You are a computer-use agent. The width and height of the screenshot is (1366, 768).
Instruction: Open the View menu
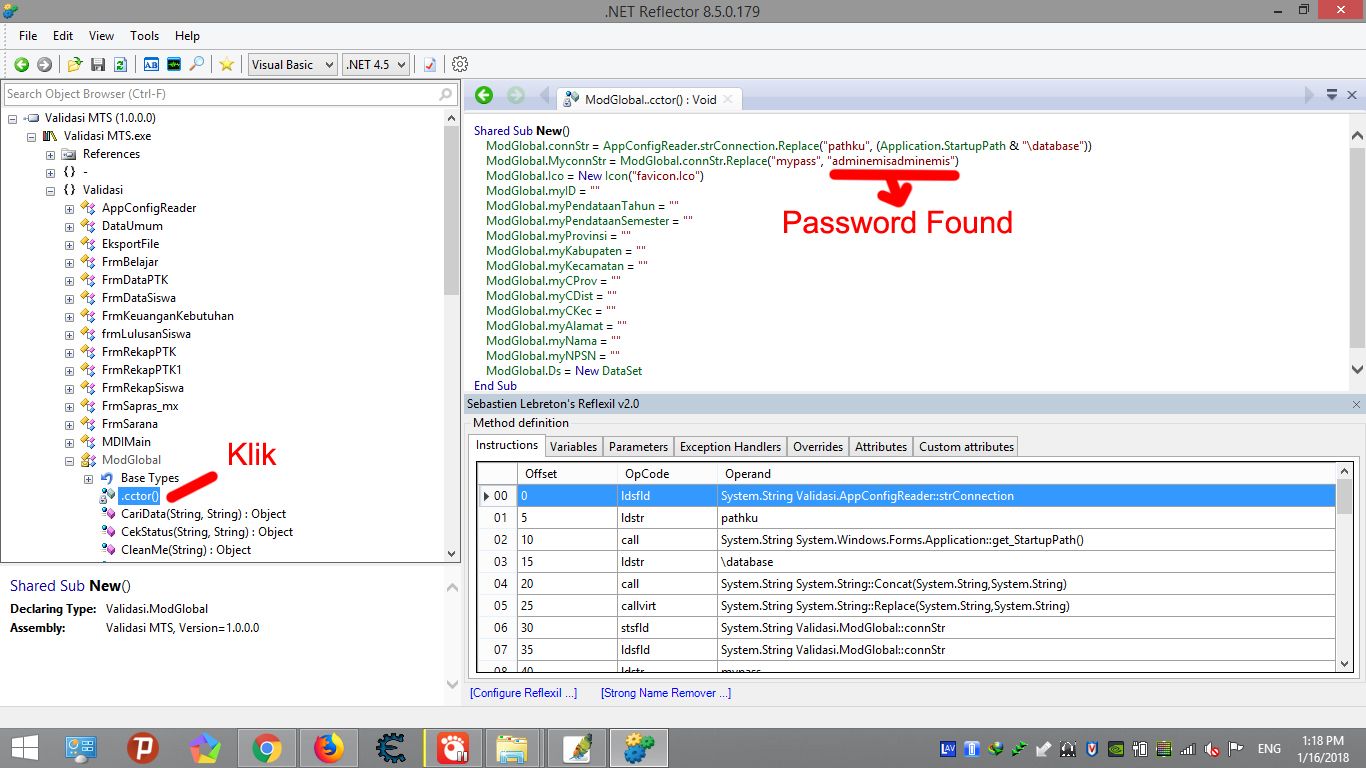click(x=102, y=35)
